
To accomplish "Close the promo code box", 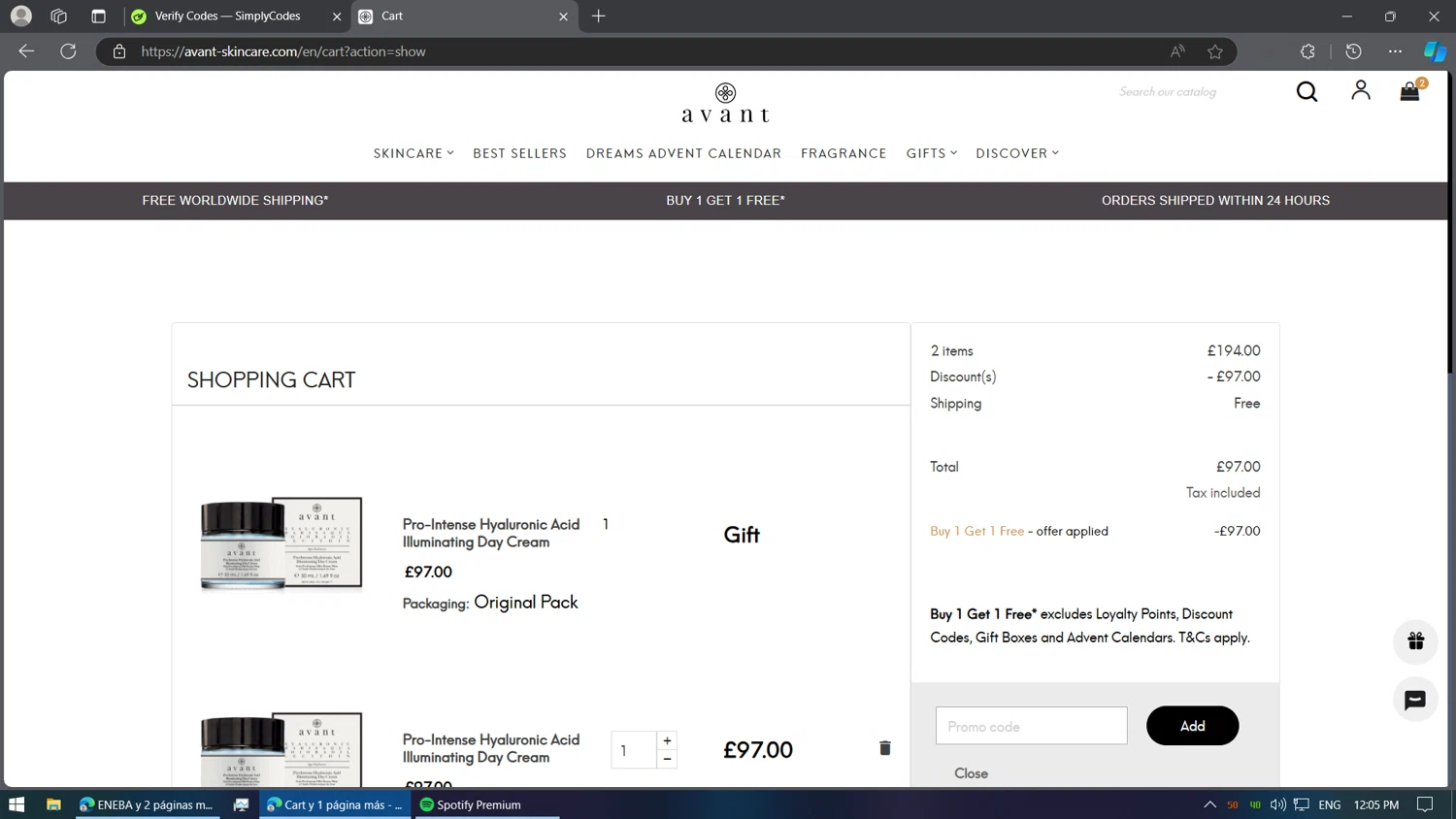I will tap(971, 773).
